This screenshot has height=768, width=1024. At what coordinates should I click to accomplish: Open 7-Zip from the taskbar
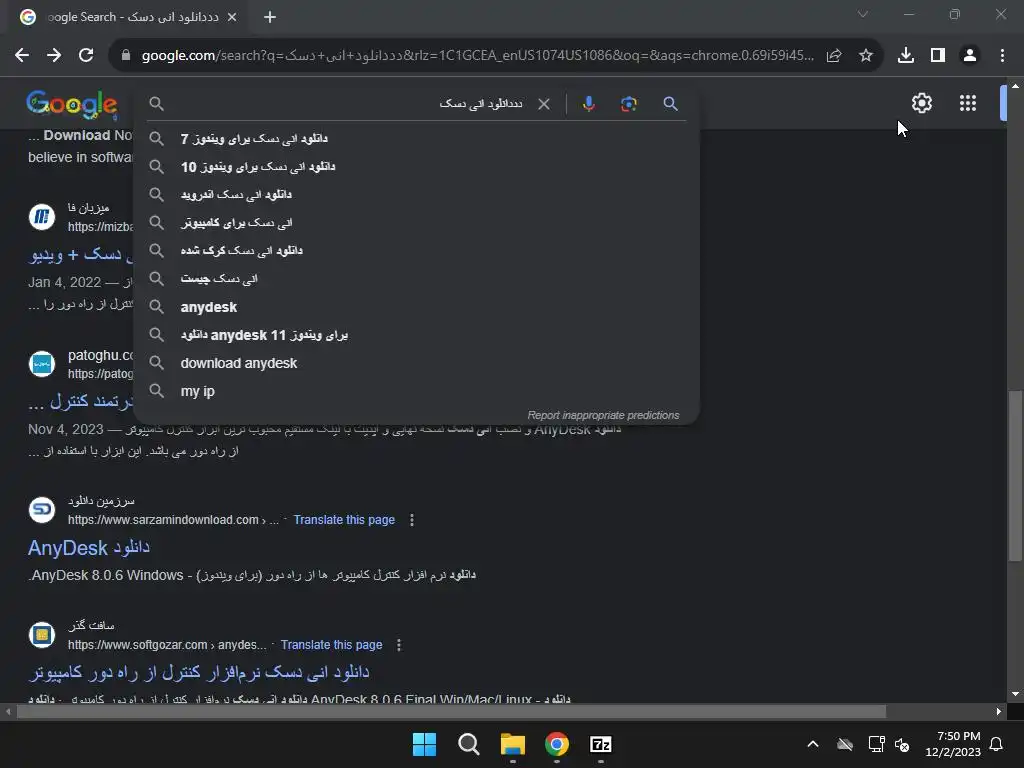point(601,744)
